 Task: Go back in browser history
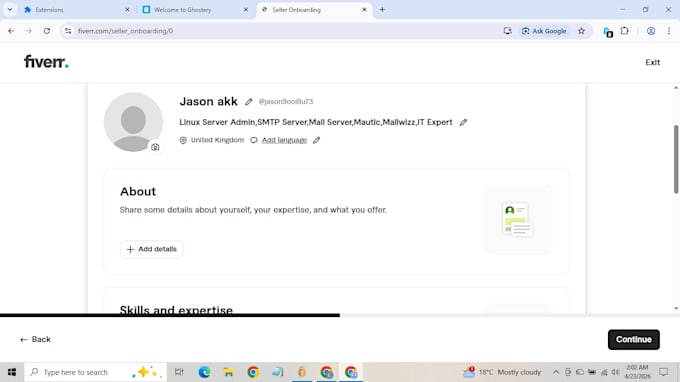coord(11,31)
